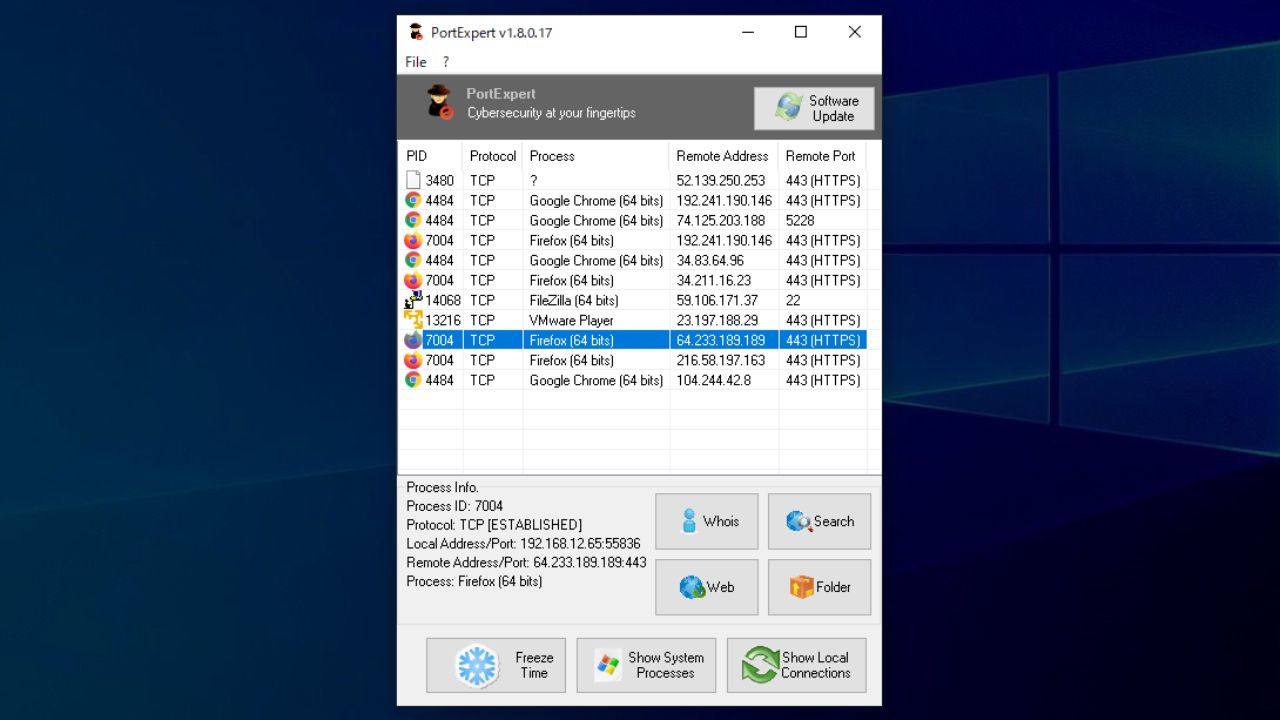Sort by Remote Port column header
Viewport: 1280px width, 720px height.
[x=823, y=156]
